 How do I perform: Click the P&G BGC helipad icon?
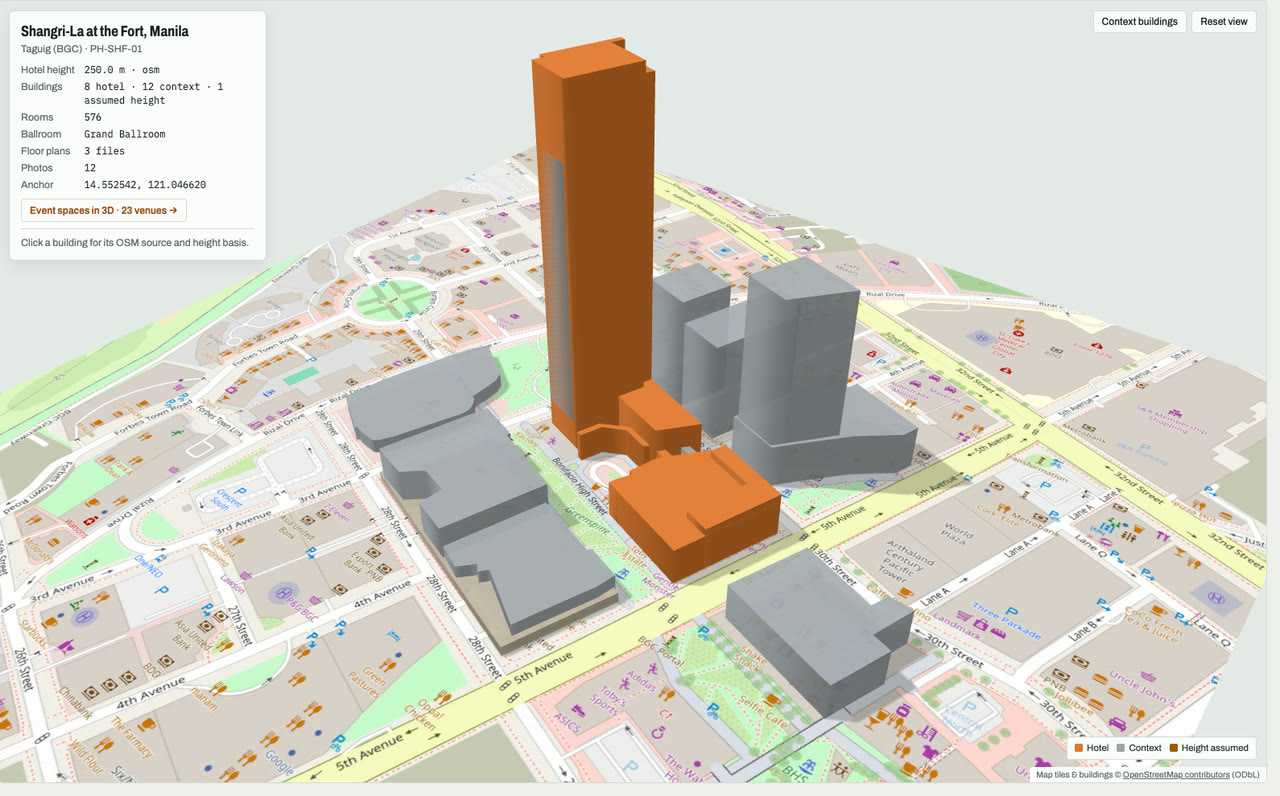[283, 593]
